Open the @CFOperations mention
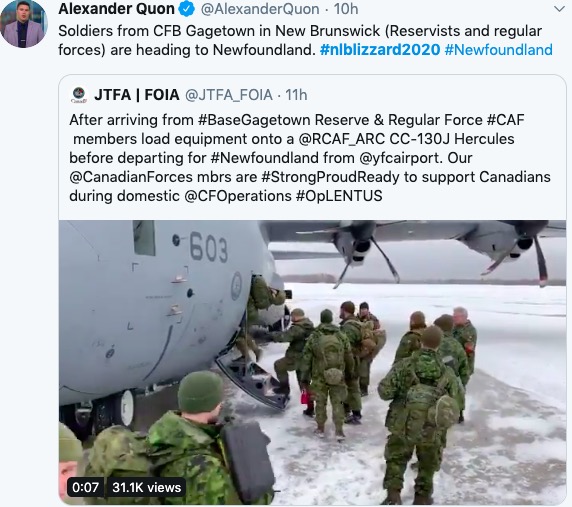This screenshot has width=572, height=507. pos(238,196)
